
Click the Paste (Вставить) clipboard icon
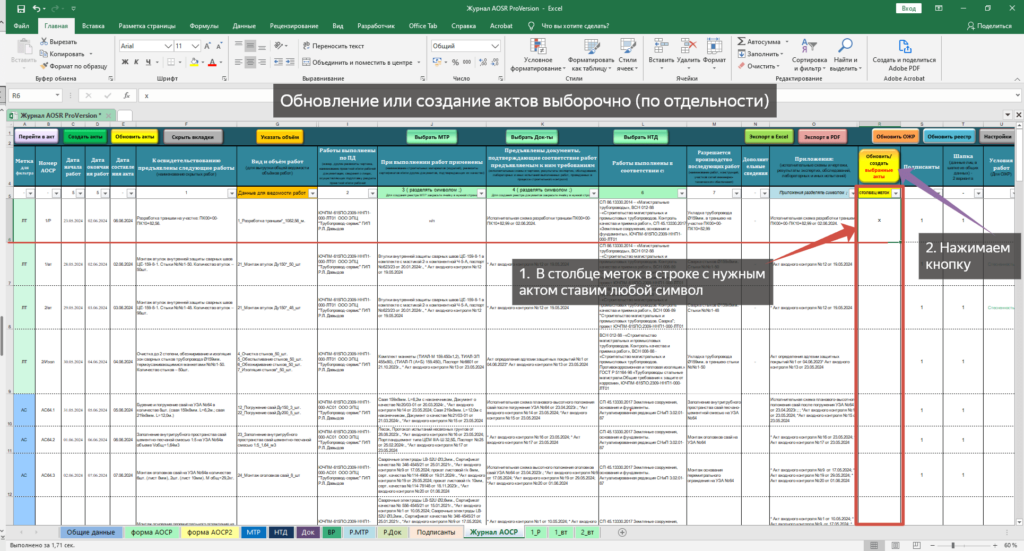24,47
